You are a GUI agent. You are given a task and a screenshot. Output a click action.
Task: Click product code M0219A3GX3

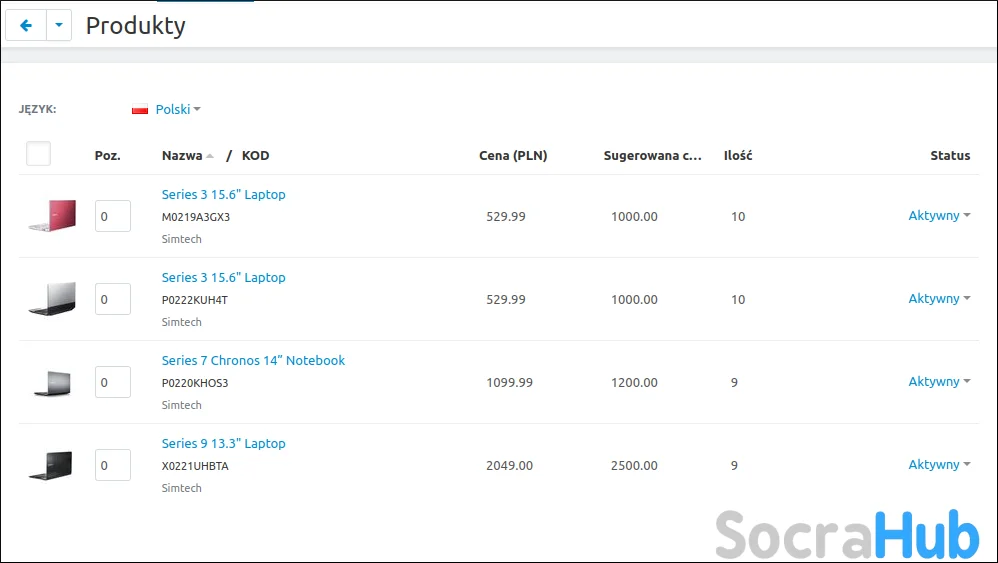(195, 217)
